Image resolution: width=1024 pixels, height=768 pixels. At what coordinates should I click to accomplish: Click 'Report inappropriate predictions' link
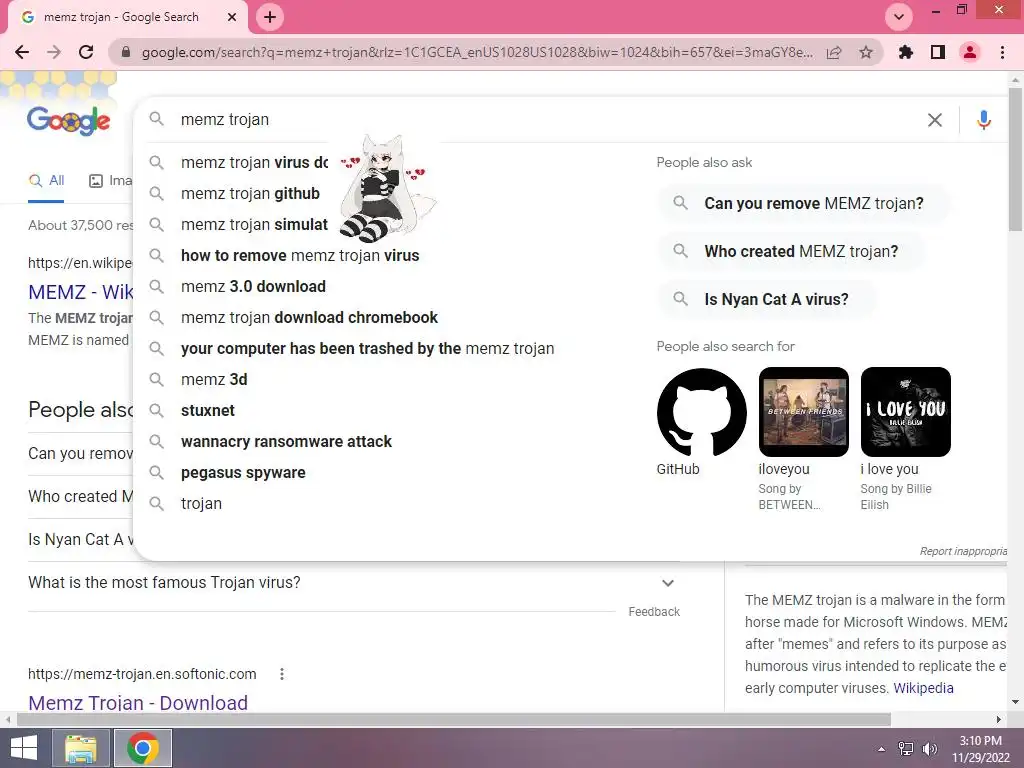click(963, 551)
